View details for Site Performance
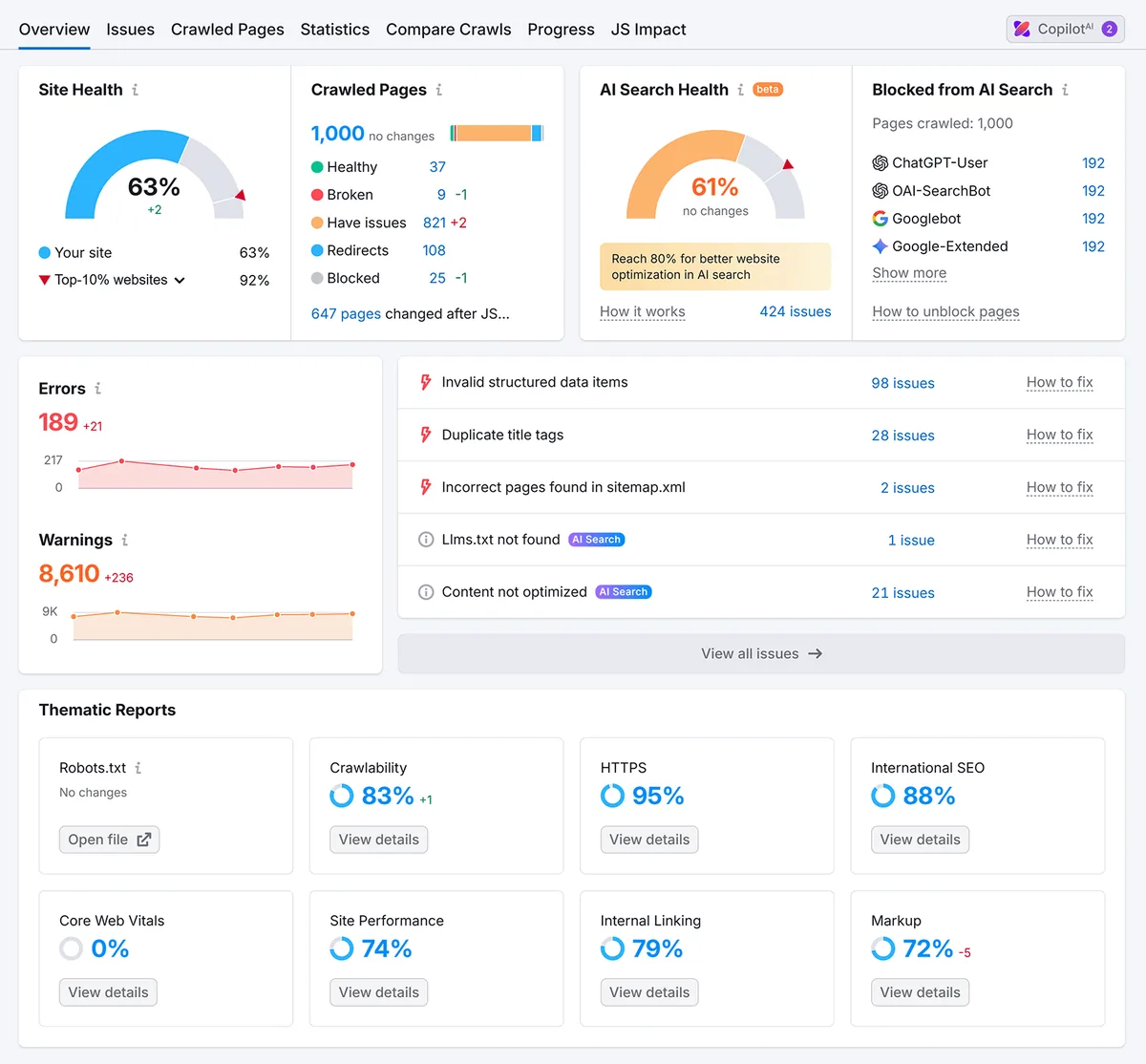 [x=379, y=992]
